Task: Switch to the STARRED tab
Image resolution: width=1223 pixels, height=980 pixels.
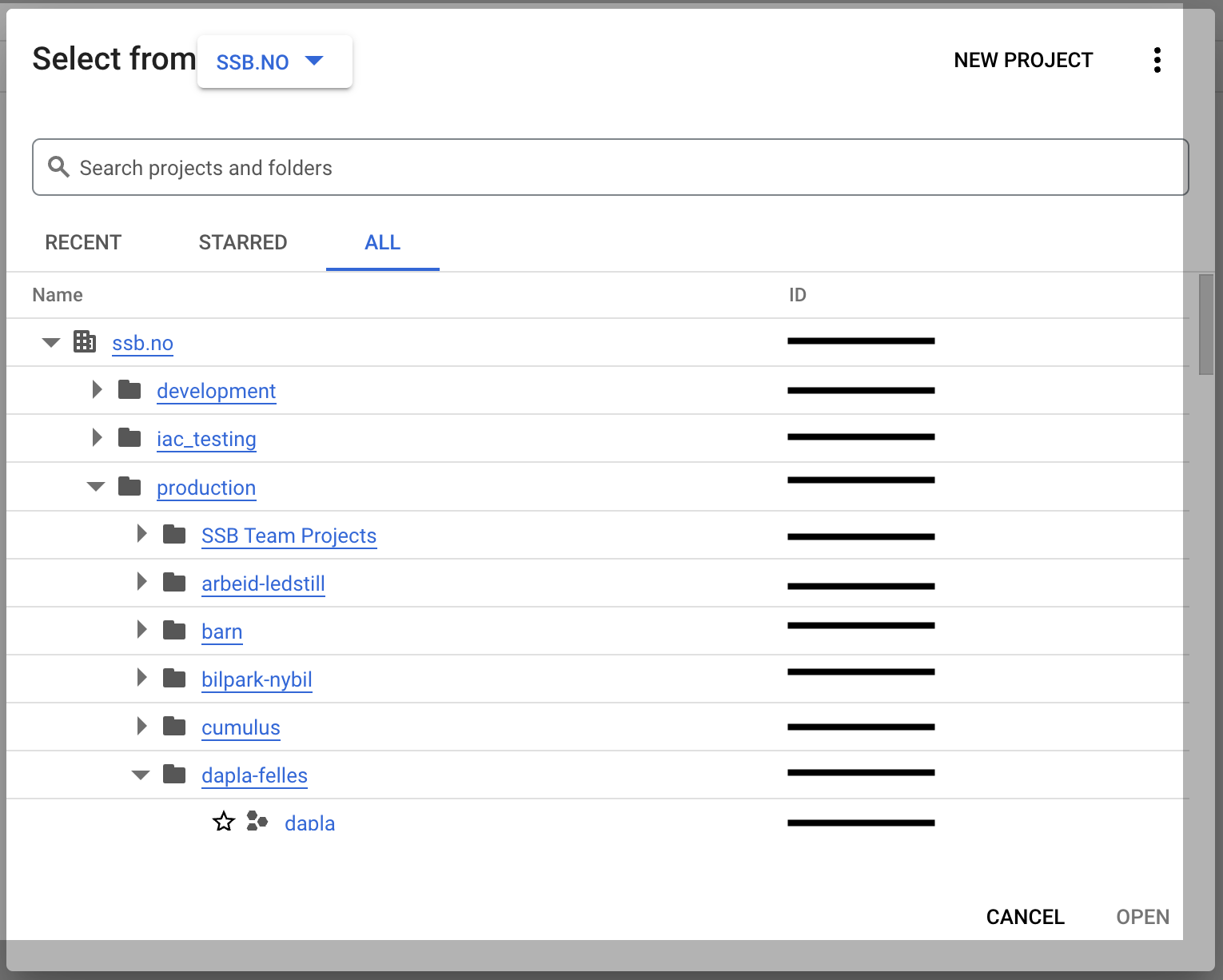Action: (243, 242)
